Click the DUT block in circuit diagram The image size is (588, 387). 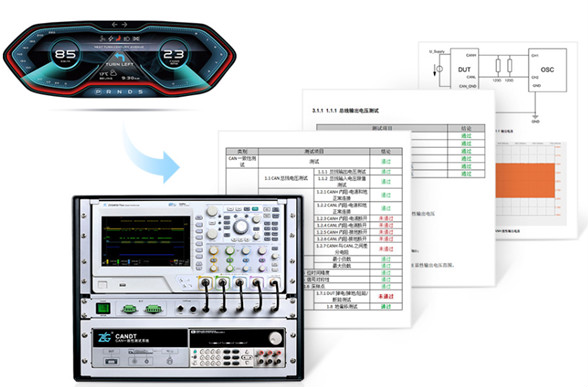(x=464, y=68)
